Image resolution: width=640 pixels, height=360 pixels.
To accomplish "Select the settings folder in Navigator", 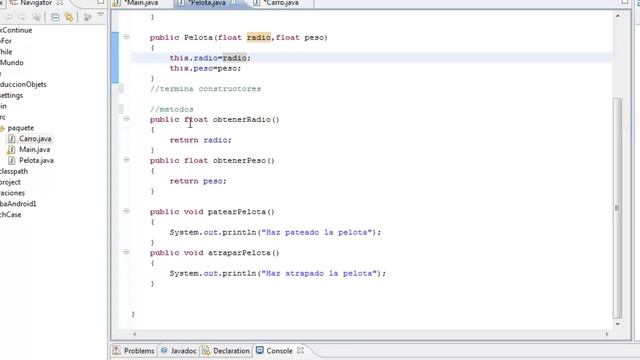I will [x=11, y=96].
